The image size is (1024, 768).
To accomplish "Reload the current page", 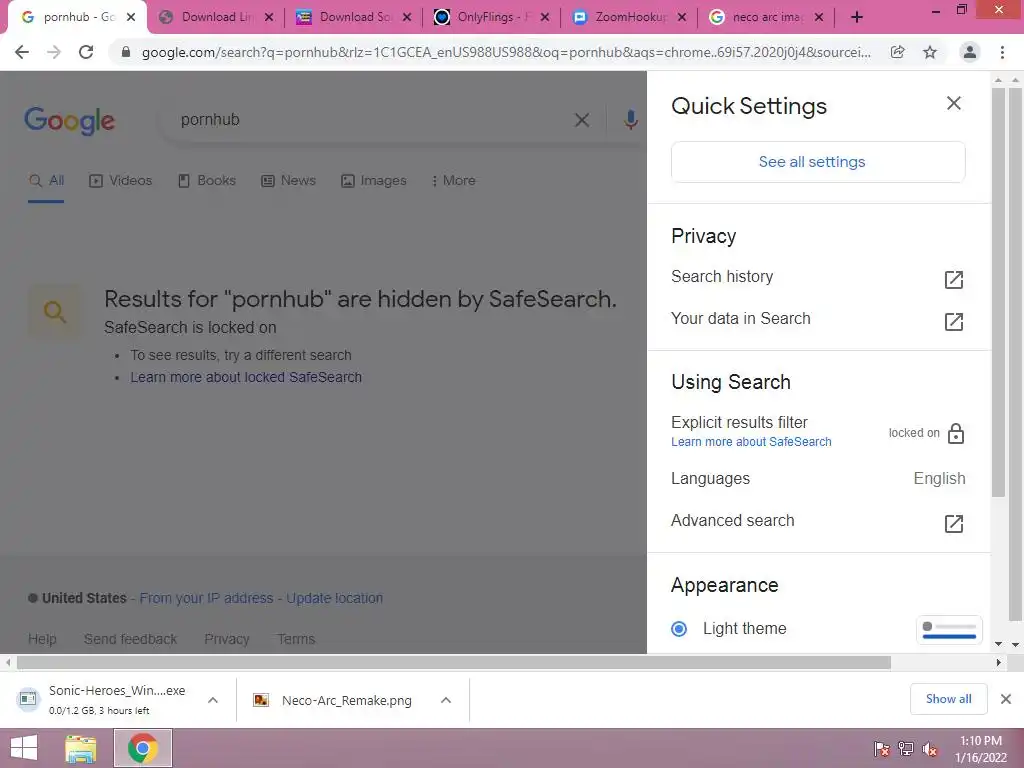I will [86, 52].
